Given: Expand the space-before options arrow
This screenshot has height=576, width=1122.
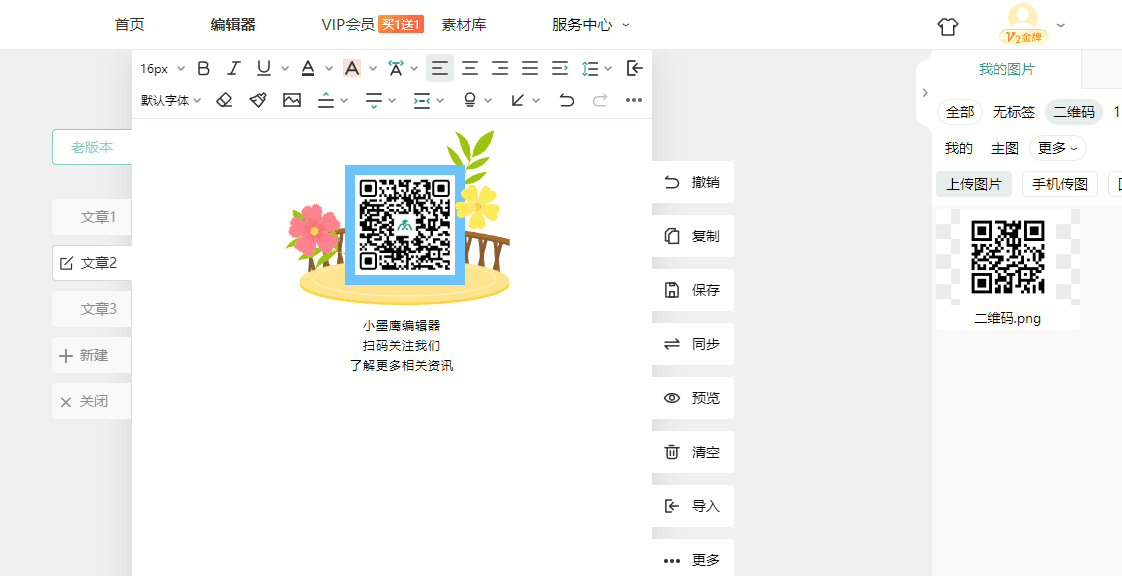Looking at the screenshot, I should click(344, 100).
